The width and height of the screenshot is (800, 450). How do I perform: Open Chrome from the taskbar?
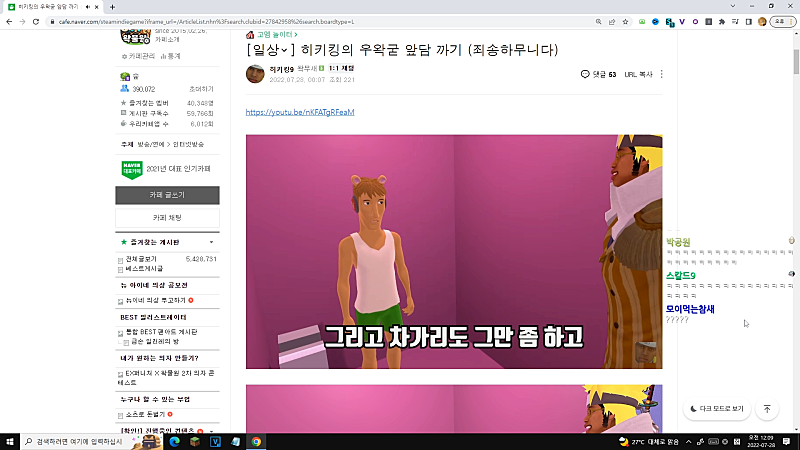(256, 441)
